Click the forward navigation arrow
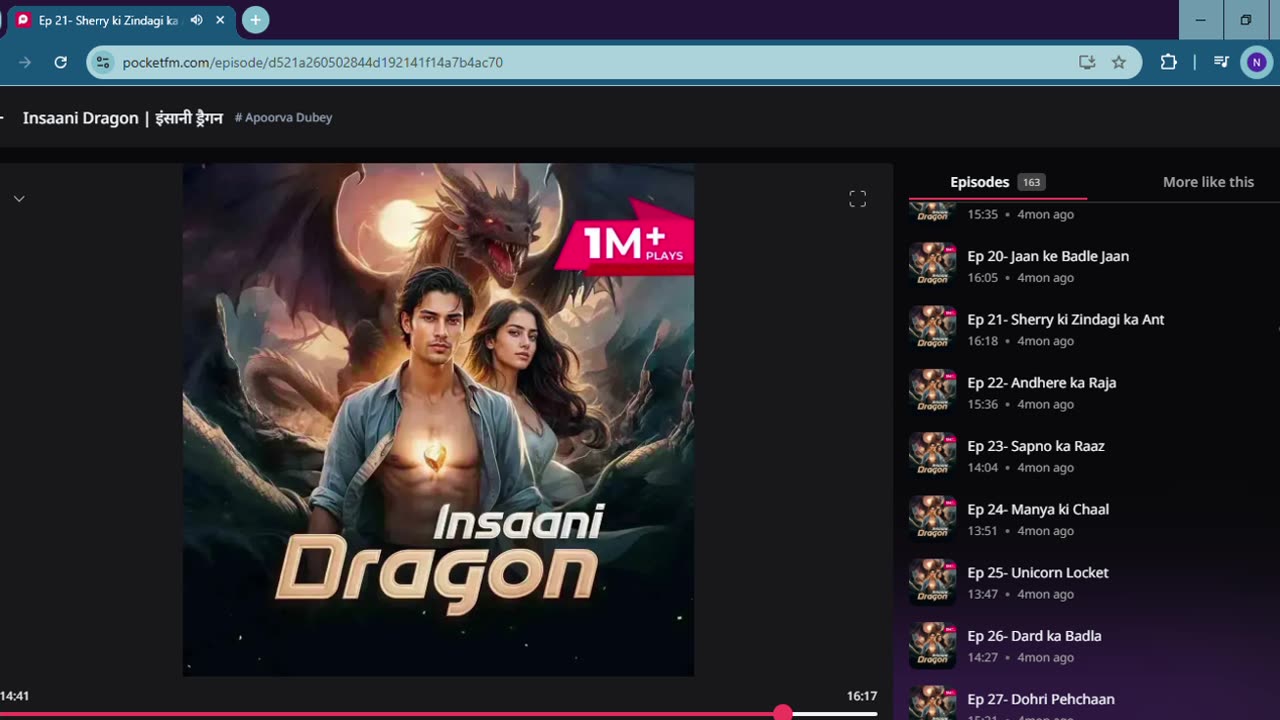The width and height of the screenshot is (1280, 720). tap(25, 62)
